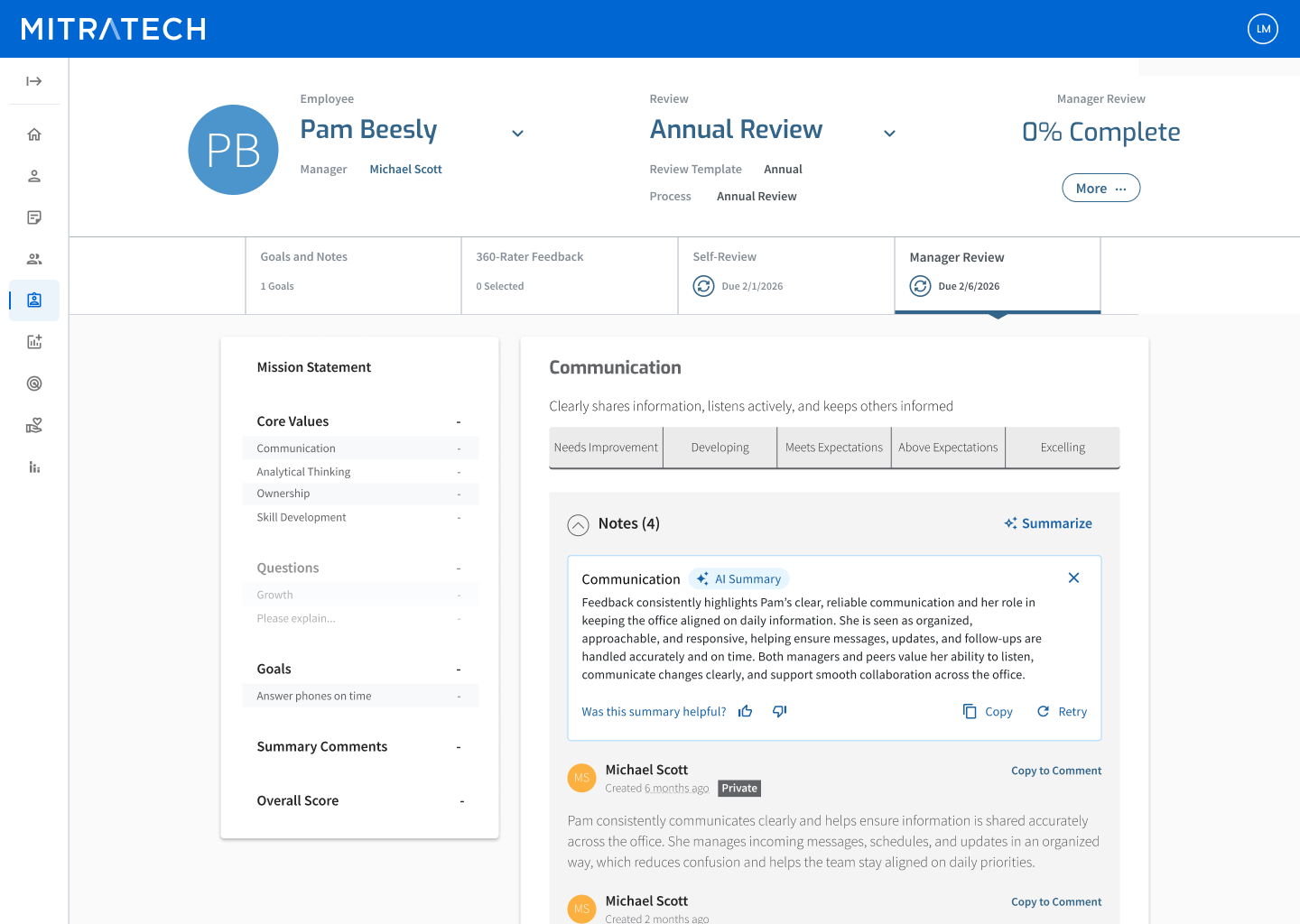Select Analytical Thinking core value
1300x924 pixels.
point(360,471)
